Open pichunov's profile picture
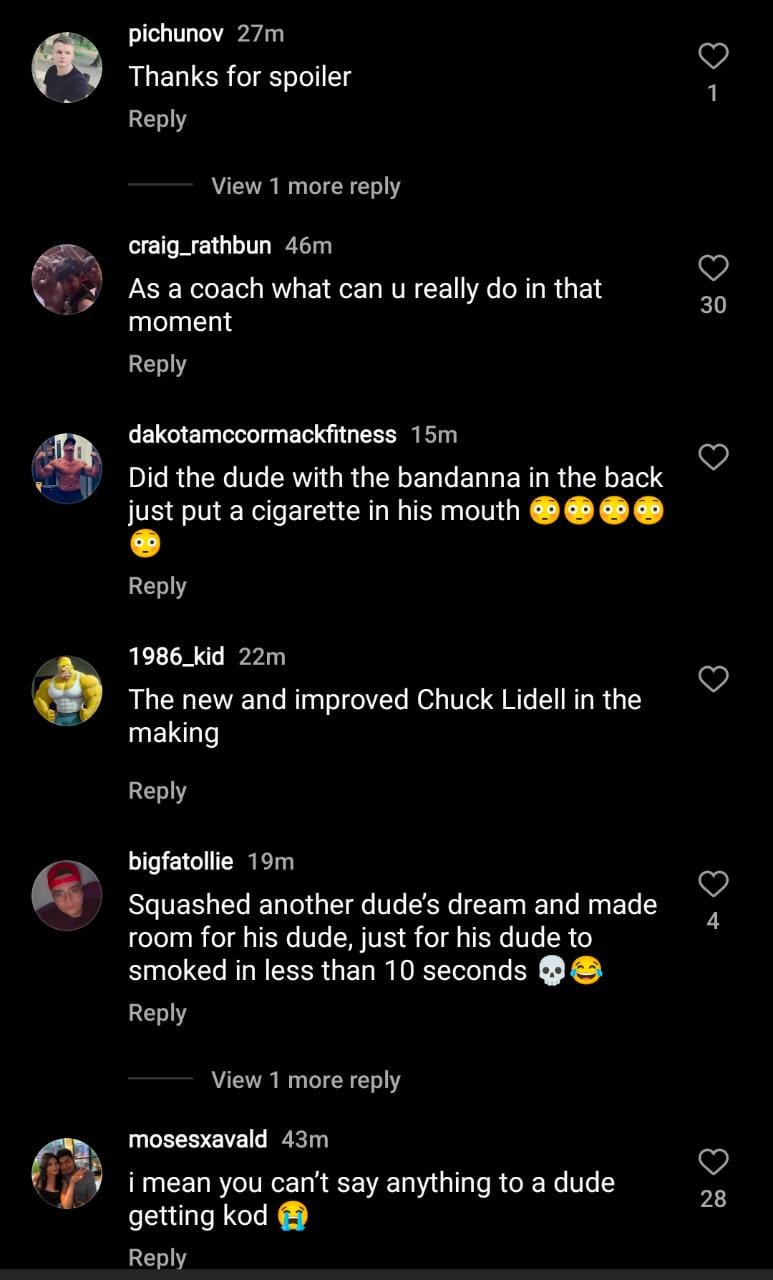 click(67, 68)
